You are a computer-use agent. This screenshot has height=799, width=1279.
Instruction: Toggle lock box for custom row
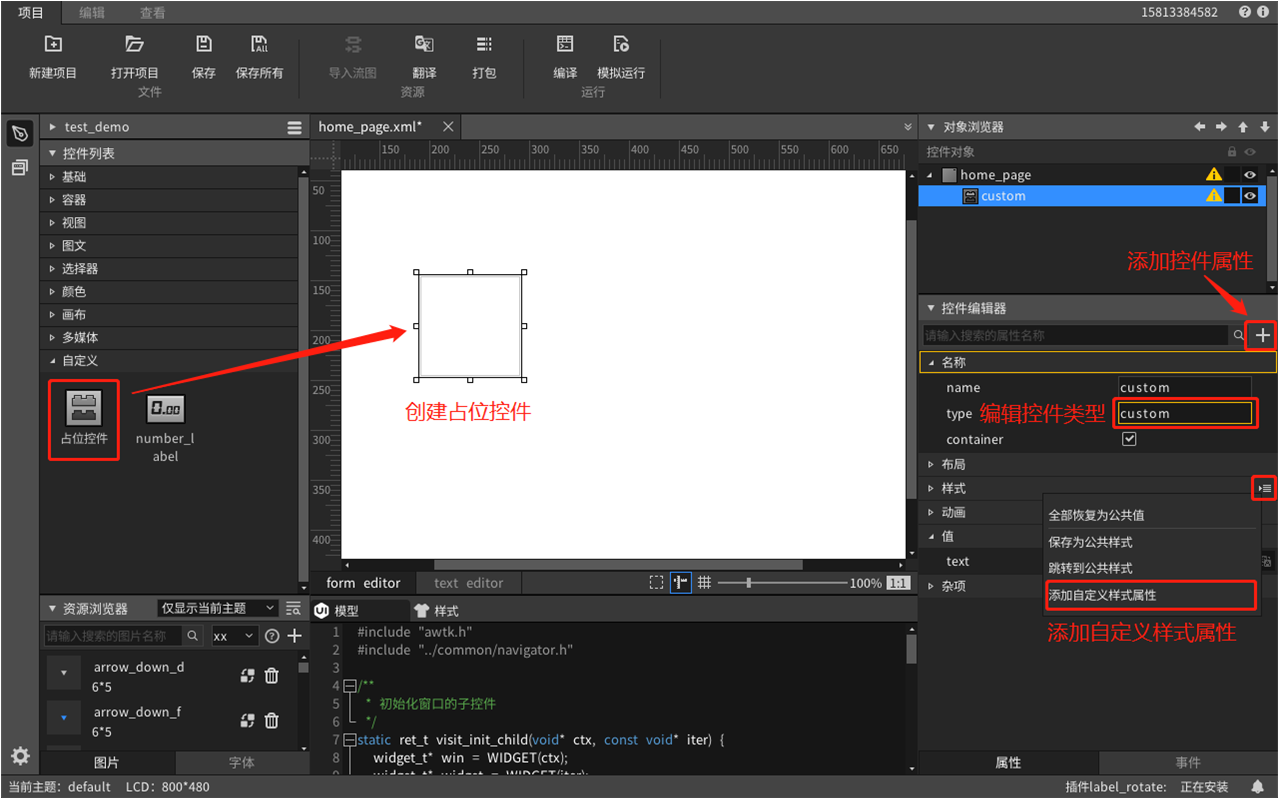[x=1232, y=196]
